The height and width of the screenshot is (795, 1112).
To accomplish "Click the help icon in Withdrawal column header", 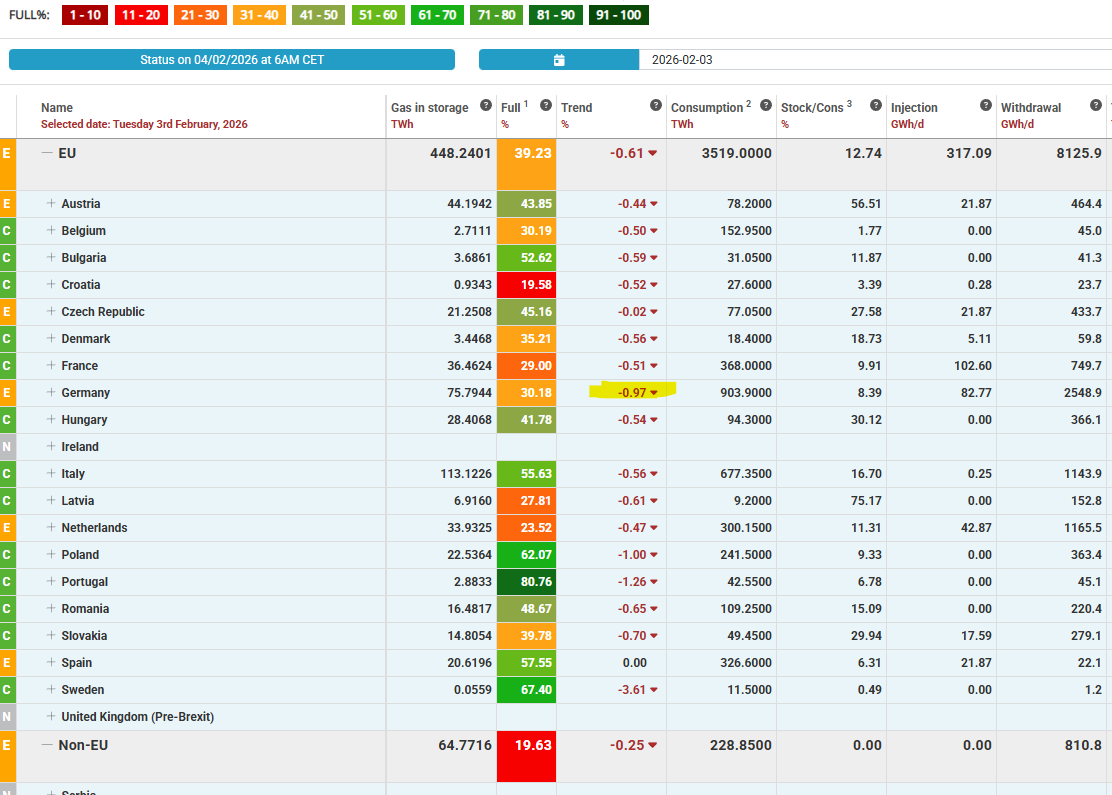I will pos(1095,105).
